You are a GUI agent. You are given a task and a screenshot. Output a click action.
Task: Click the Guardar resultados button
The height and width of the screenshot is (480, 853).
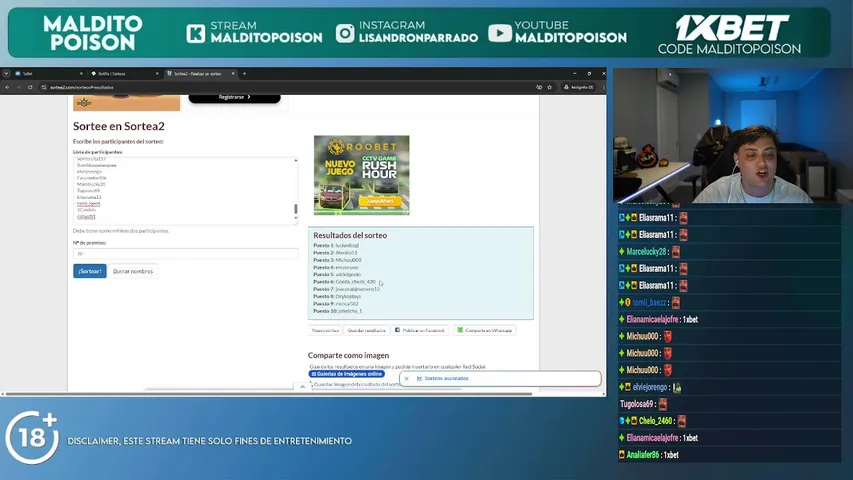pyautogui.click(x=366, y=330)
